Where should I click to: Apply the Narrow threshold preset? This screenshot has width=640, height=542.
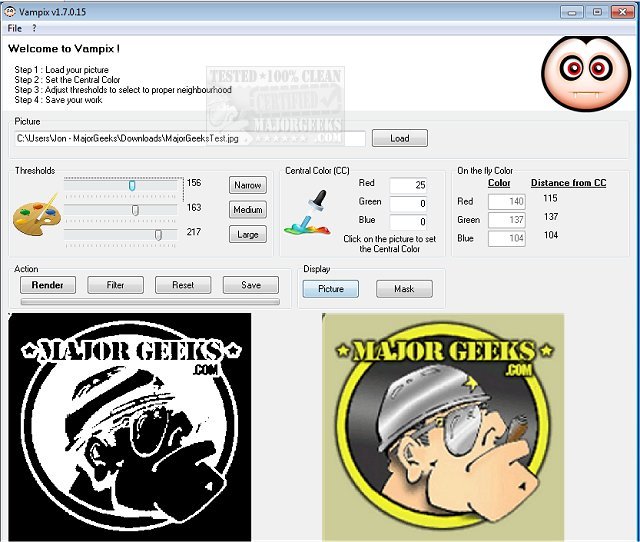(x=248, y=185)
